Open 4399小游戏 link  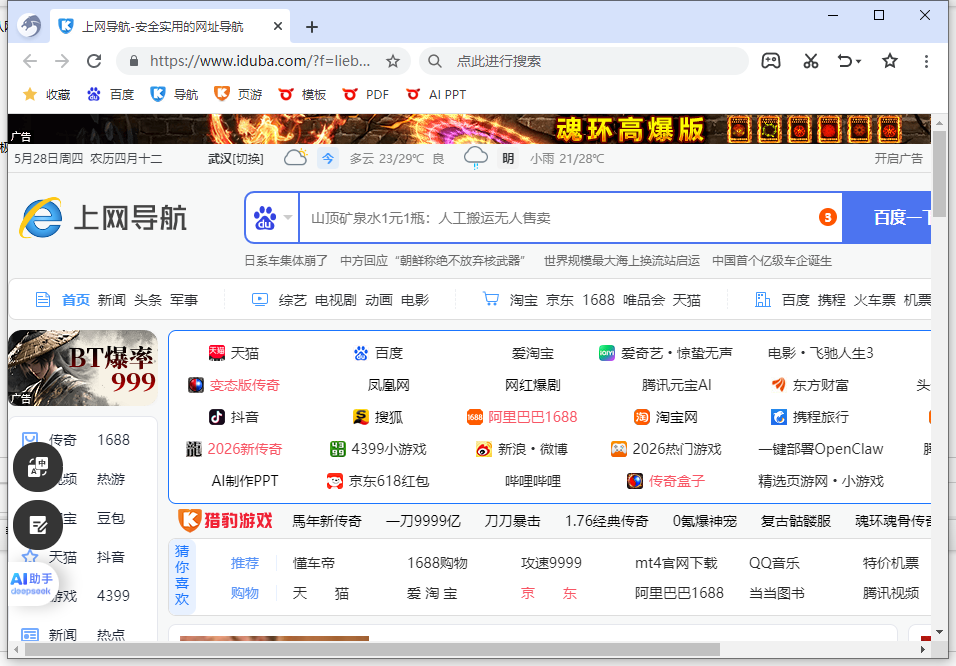(x=378, y=449)
